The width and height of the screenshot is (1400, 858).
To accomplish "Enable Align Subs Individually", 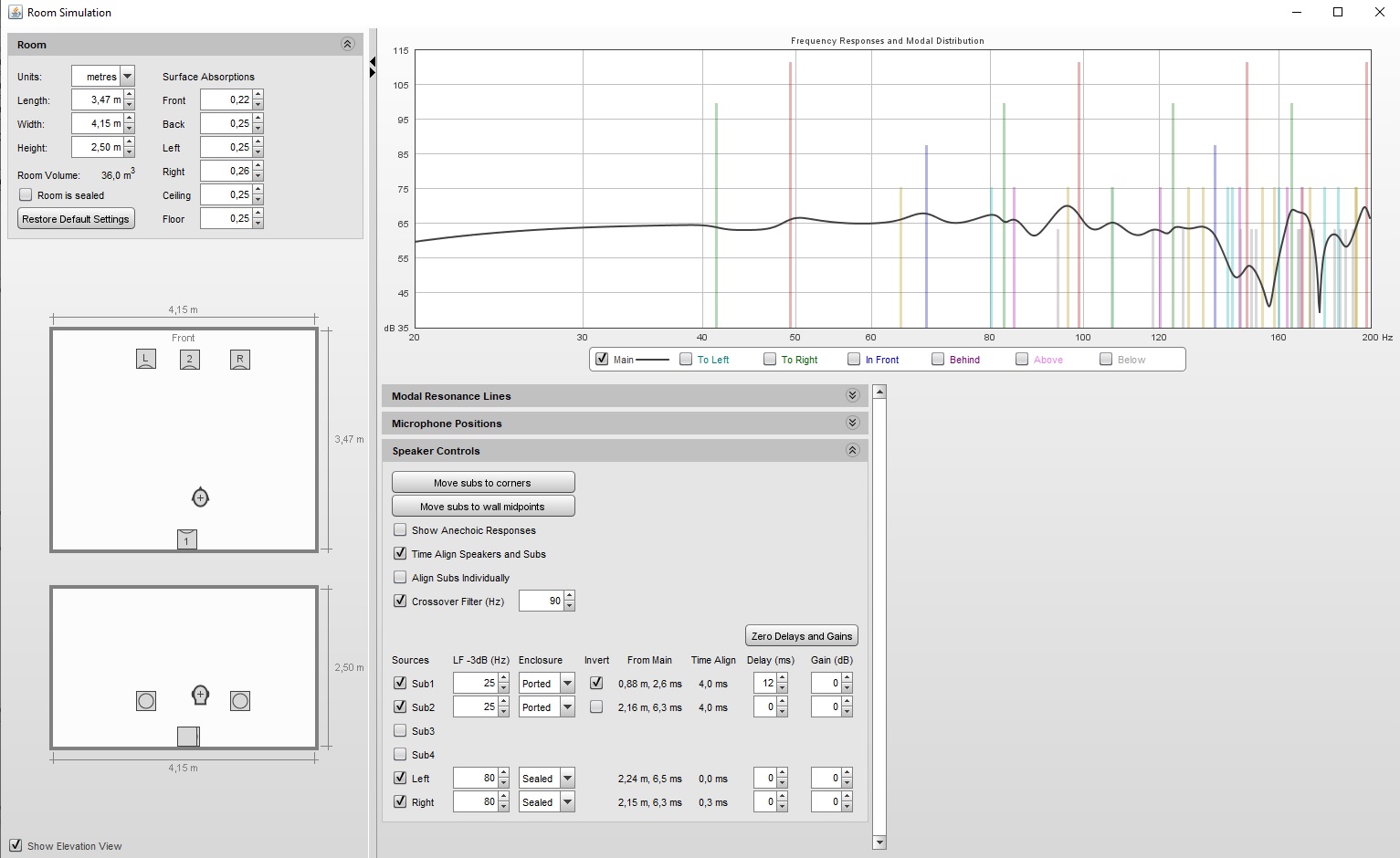I will 400,577.
